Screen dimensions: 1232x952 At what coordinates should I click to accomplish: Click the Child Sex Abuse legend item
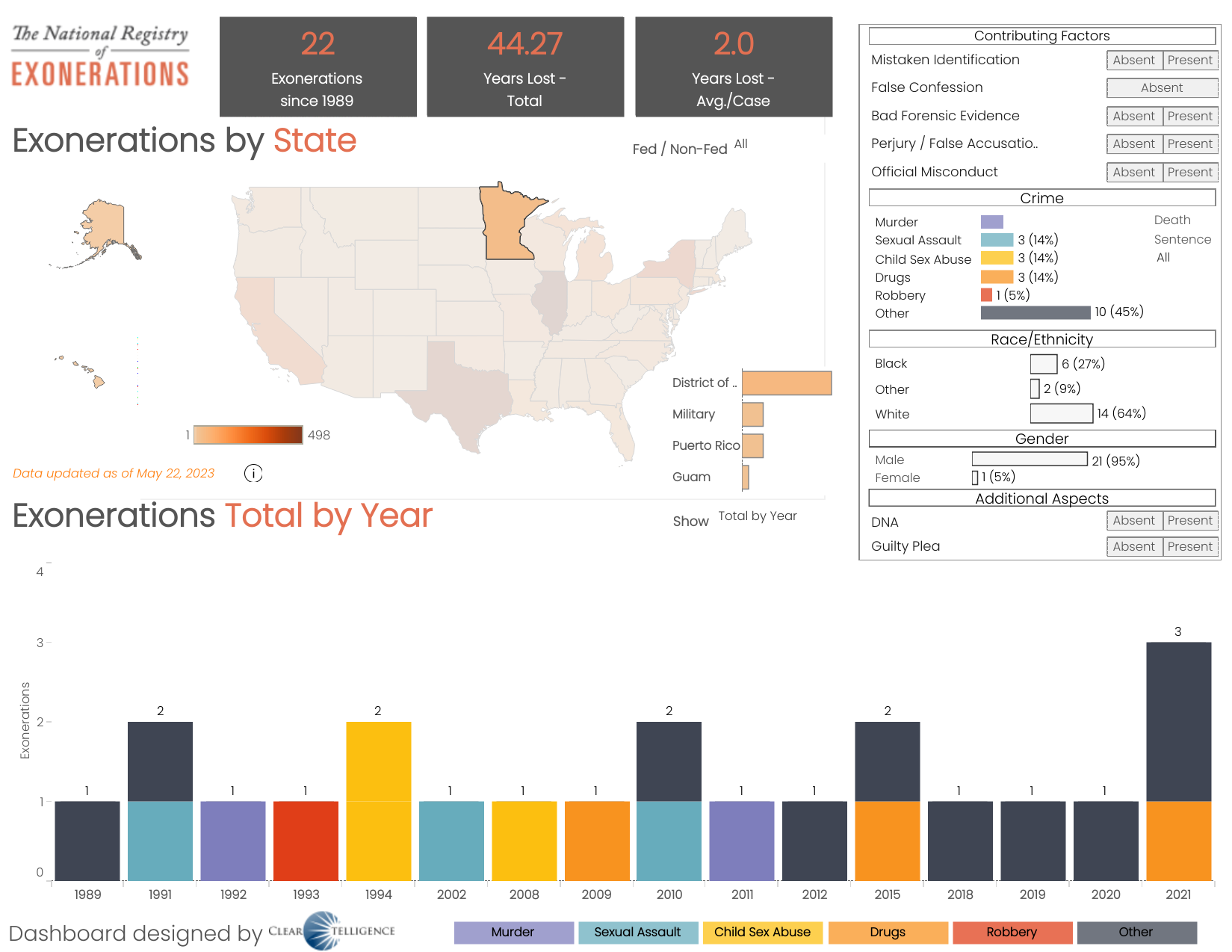point(762,933)
